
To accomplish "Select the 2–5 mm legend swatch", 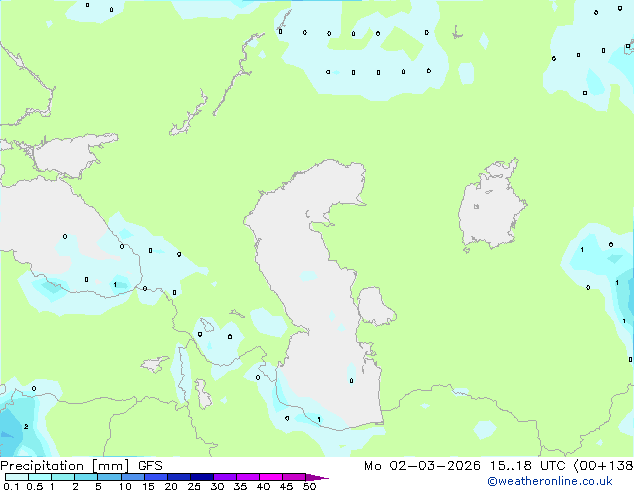I will pos(86,477).
